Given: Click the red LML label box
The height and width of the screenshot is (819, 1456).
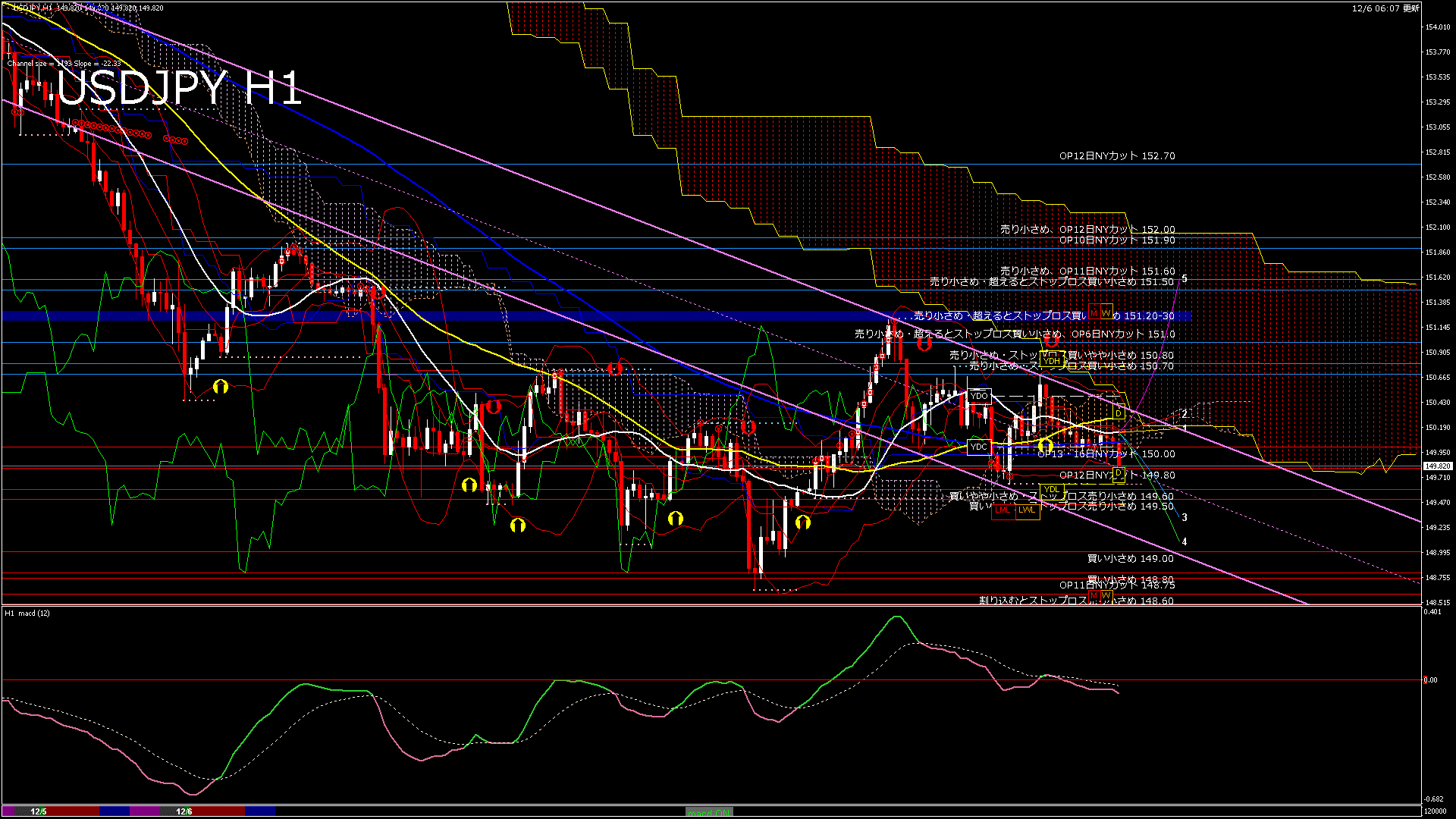Looking at the screenshot, I should [1003, 510].
